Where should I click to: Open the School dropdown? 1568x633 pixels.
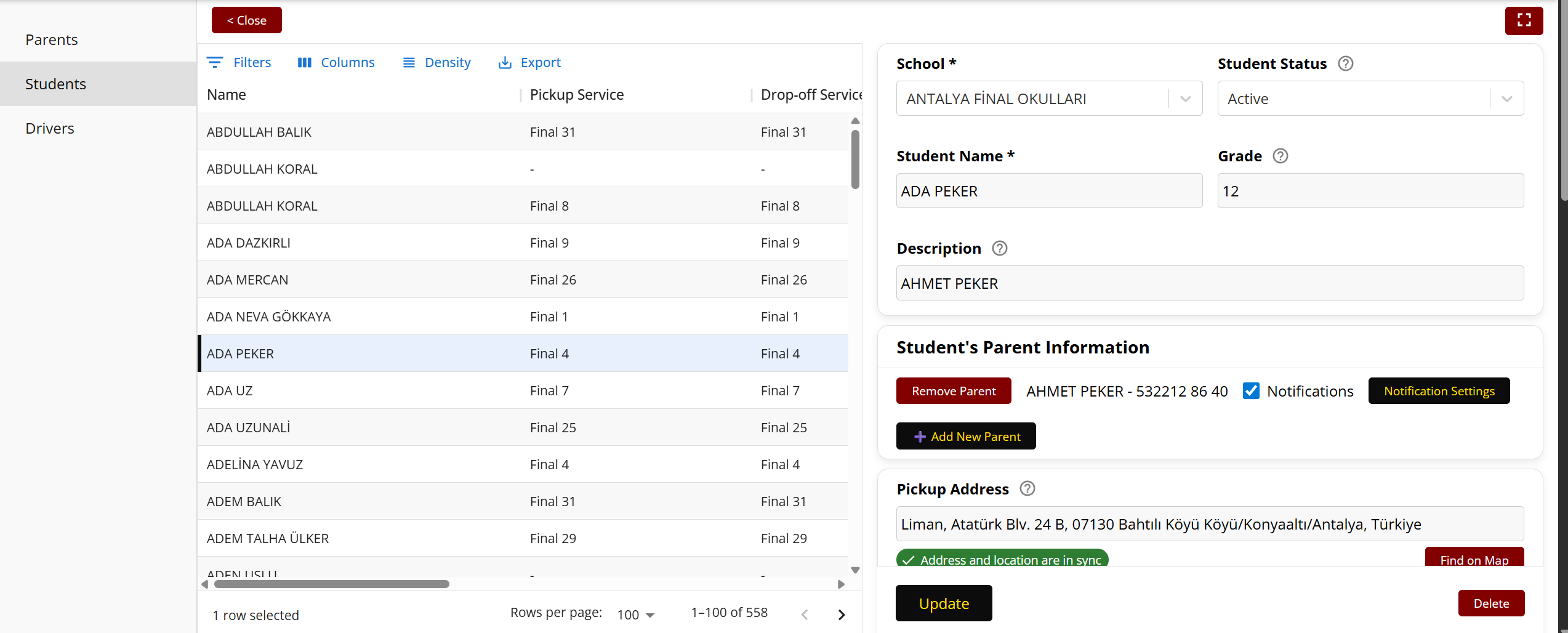coord(1184,98)
